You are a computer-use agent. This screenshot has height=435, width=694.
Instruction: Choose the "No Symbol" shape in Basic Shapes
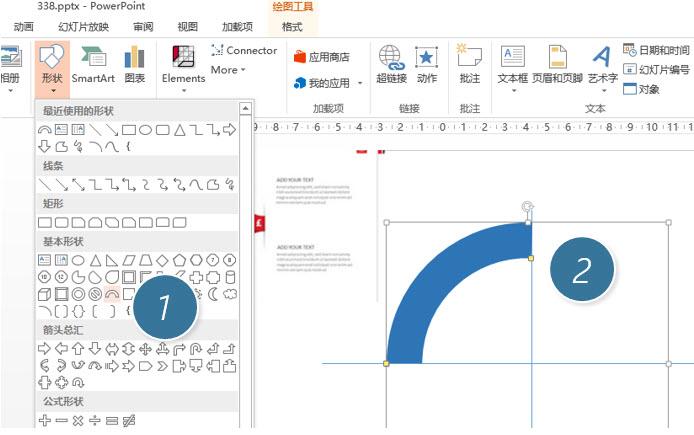(x=95, y=294)
